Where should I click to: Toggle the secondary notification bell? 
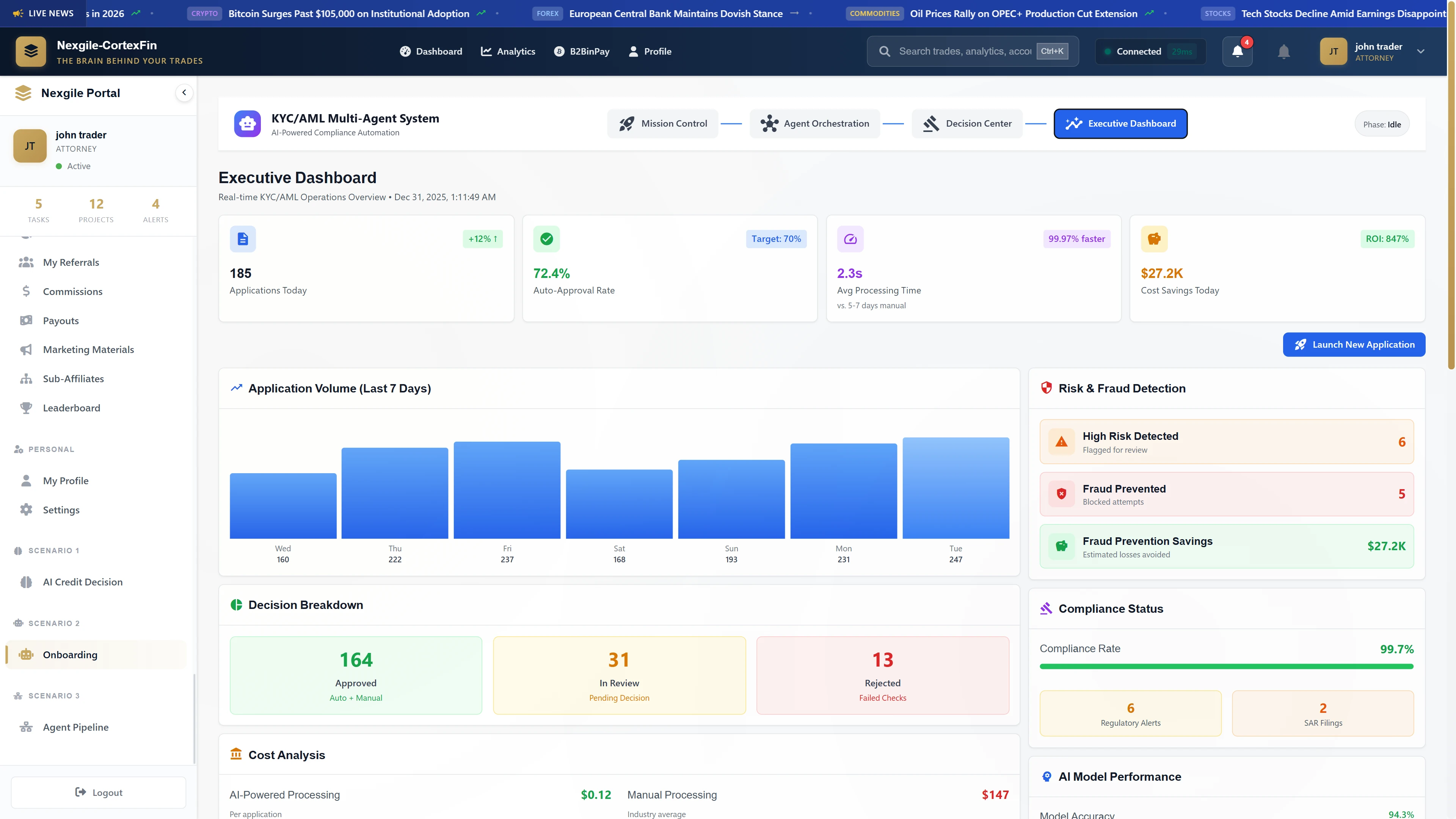click(x=1283, y=52)
